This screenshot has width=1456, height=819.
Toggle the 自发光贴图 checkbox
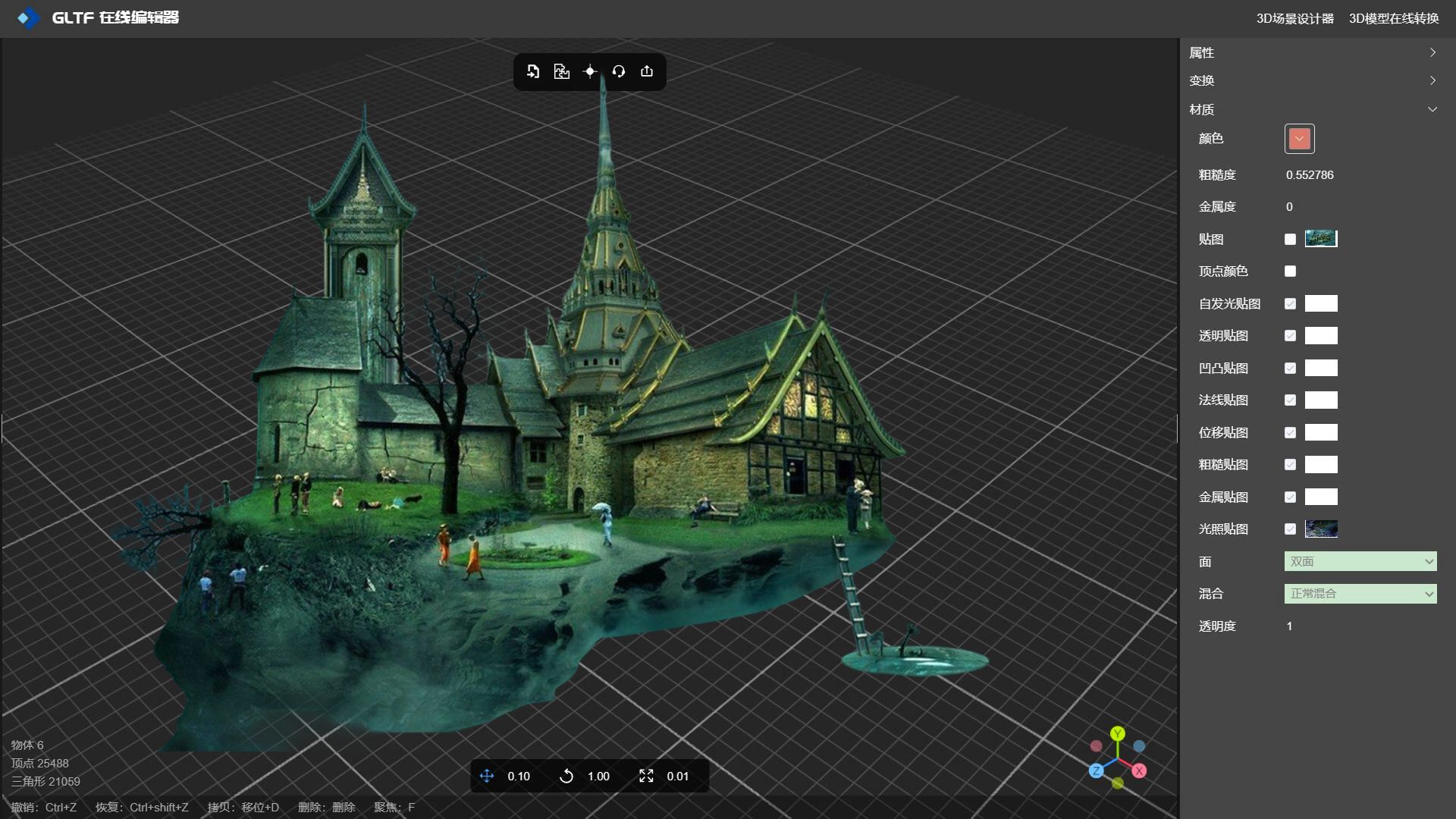pos(1290,303)
